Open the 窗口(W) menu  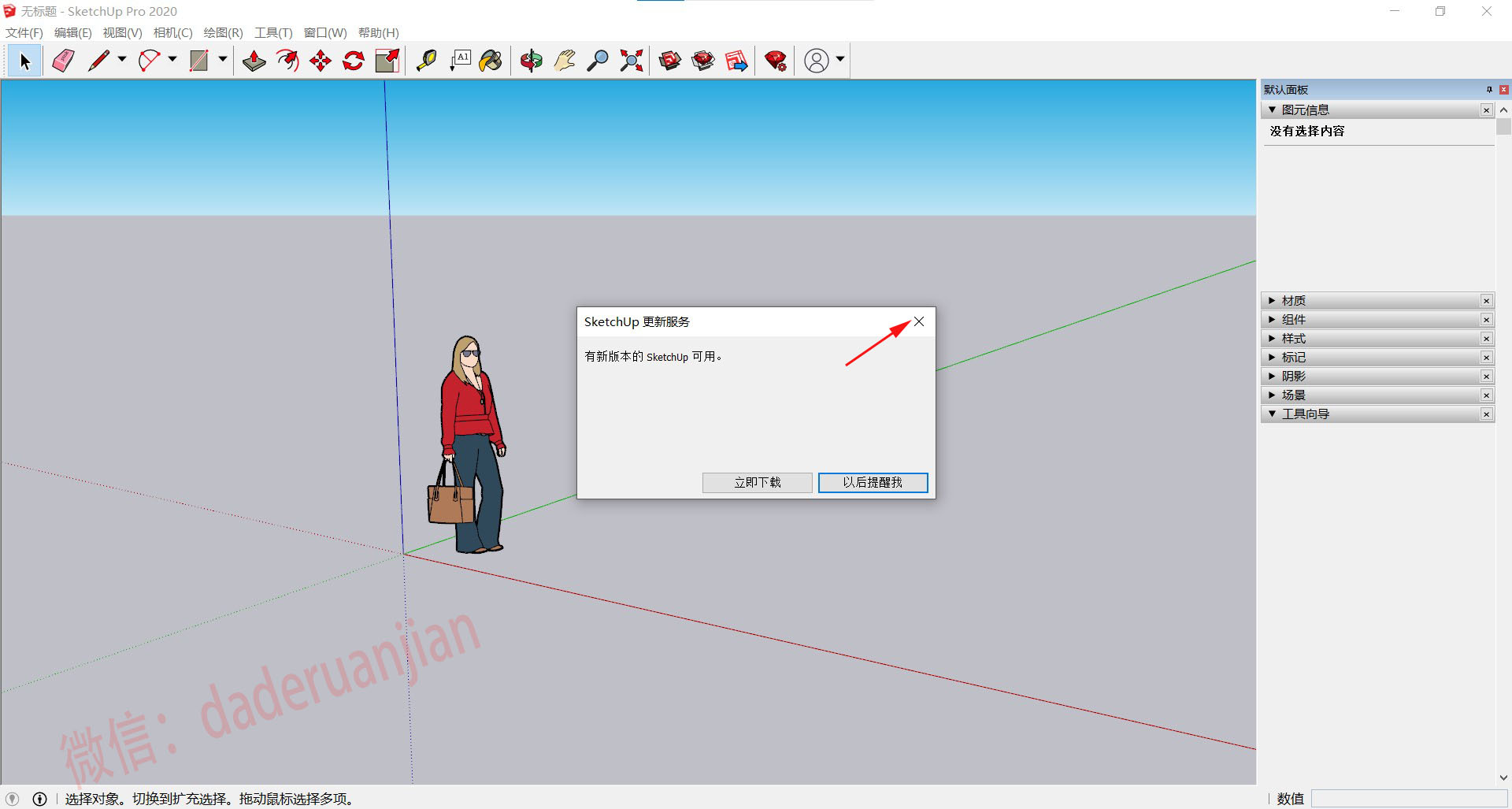point(325,33)
